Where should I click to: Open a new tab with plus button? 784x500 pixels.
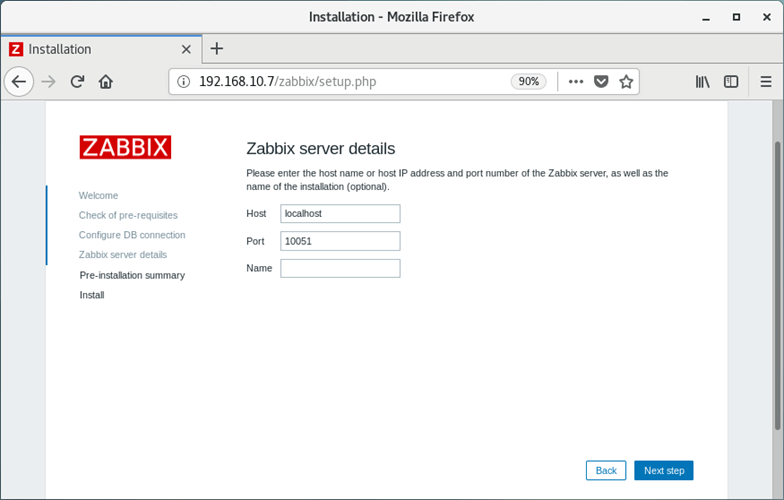[216, 48]
